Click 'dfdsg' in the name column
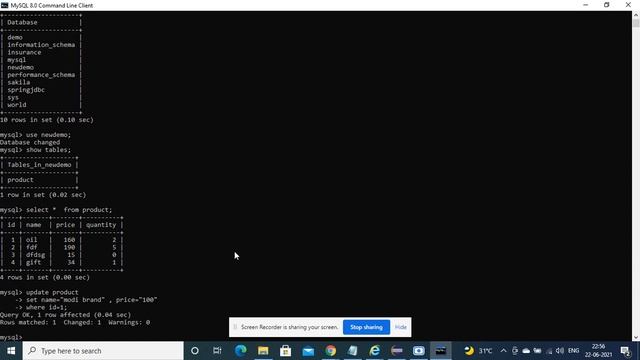 (36, 255)
